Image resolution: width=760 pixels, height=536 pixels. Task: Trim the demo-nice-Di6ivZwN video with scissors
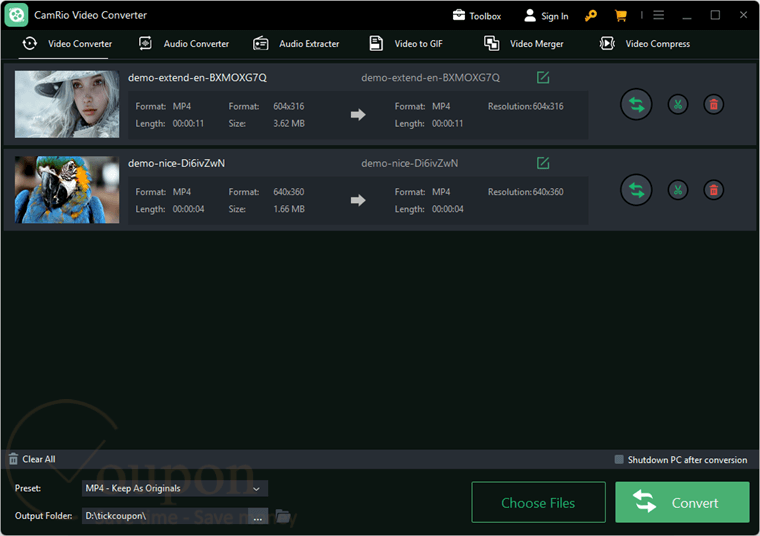(x=678, y=190)
